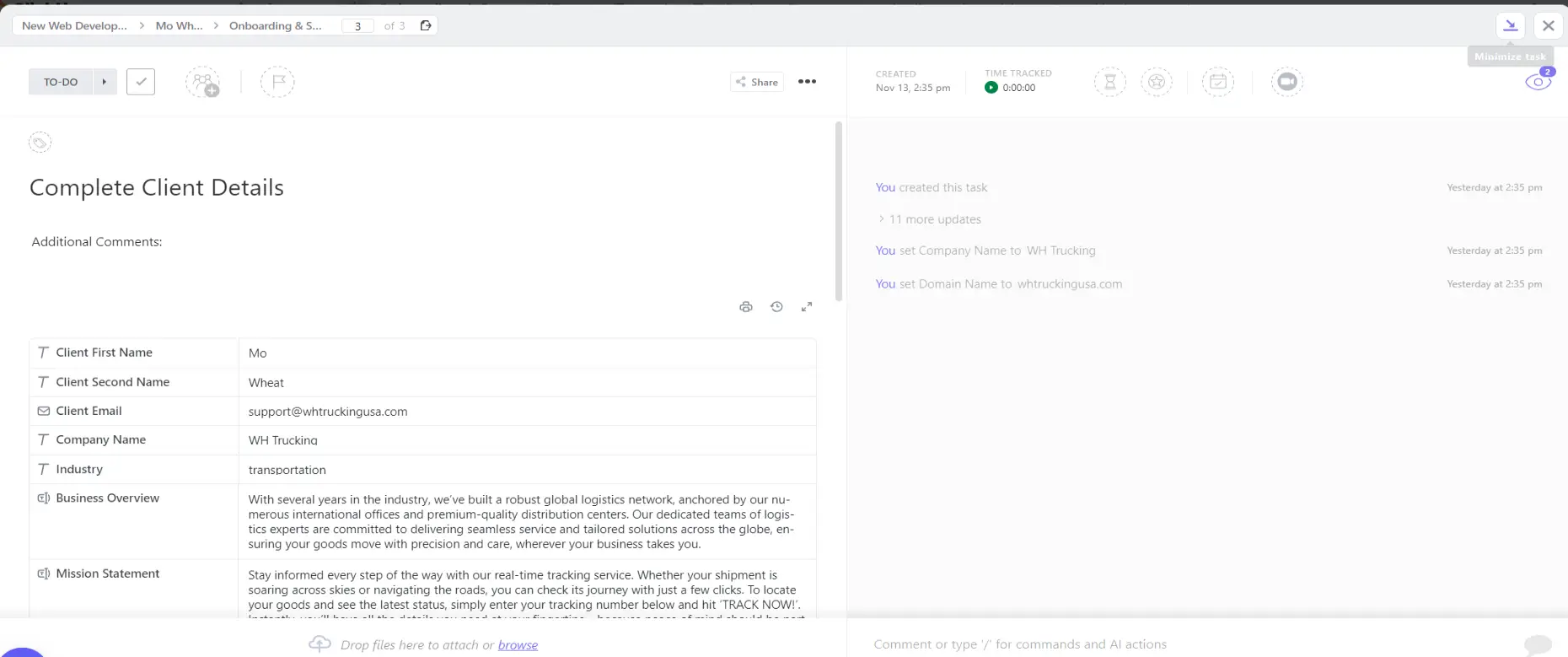Click the Mission Statement field label
Viewport: 1568px width, 657px height.
coord(107,574)
